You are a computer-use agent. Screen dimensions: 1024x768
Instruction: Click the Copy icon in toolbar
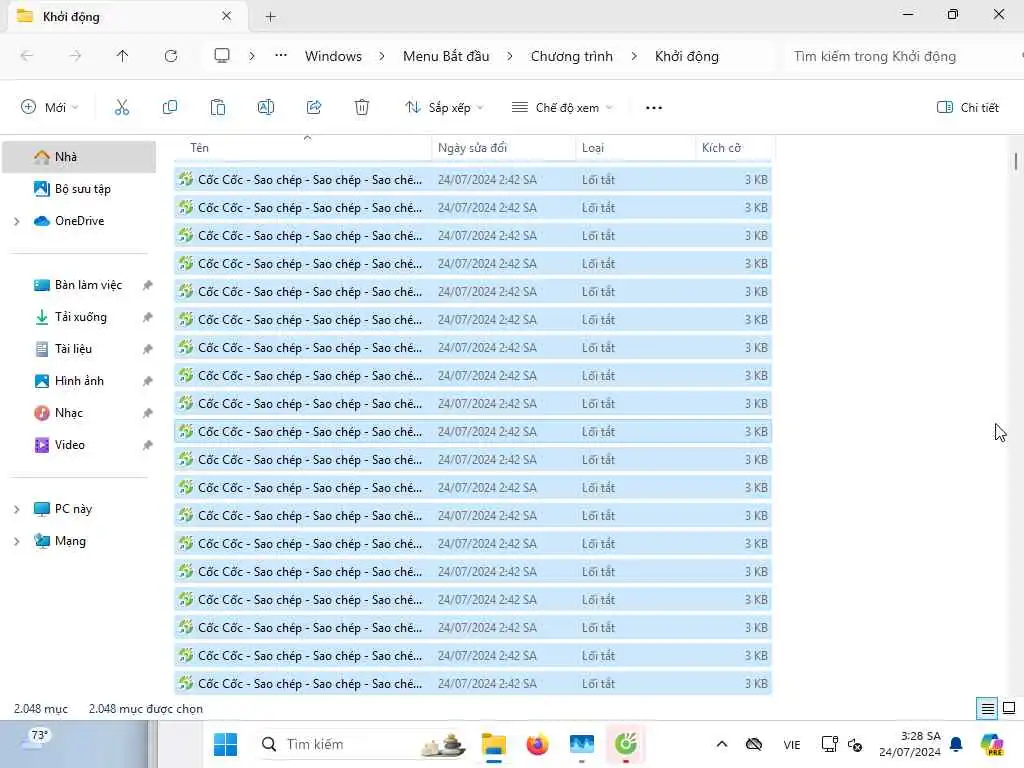click(x=170, y=108)
